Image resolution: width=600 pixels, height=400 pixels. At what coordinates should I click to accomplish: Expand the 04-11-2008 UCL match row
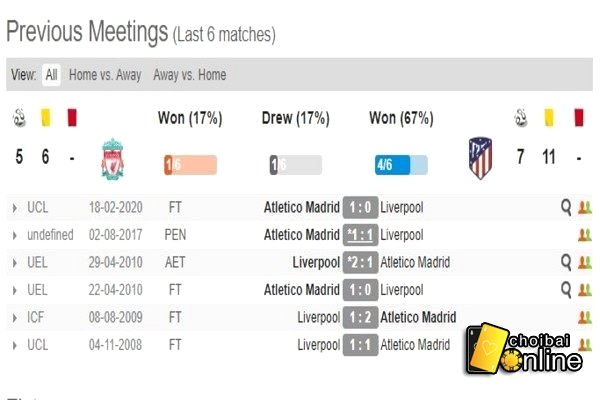15,345
